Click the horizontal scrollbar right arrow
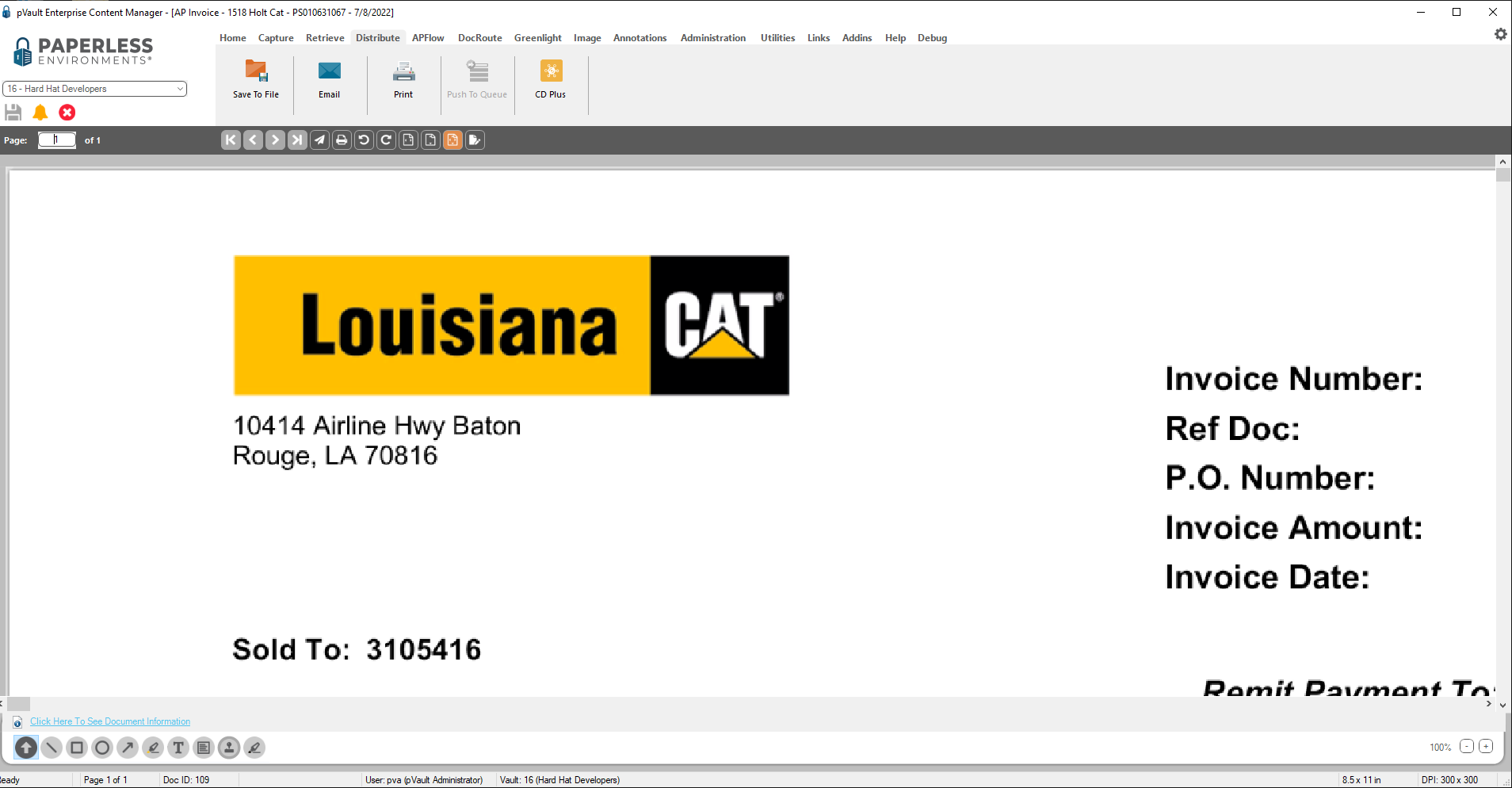The height and width of the screenshot is (788, 1512). pyautogui.click(x=1489, y=704)
